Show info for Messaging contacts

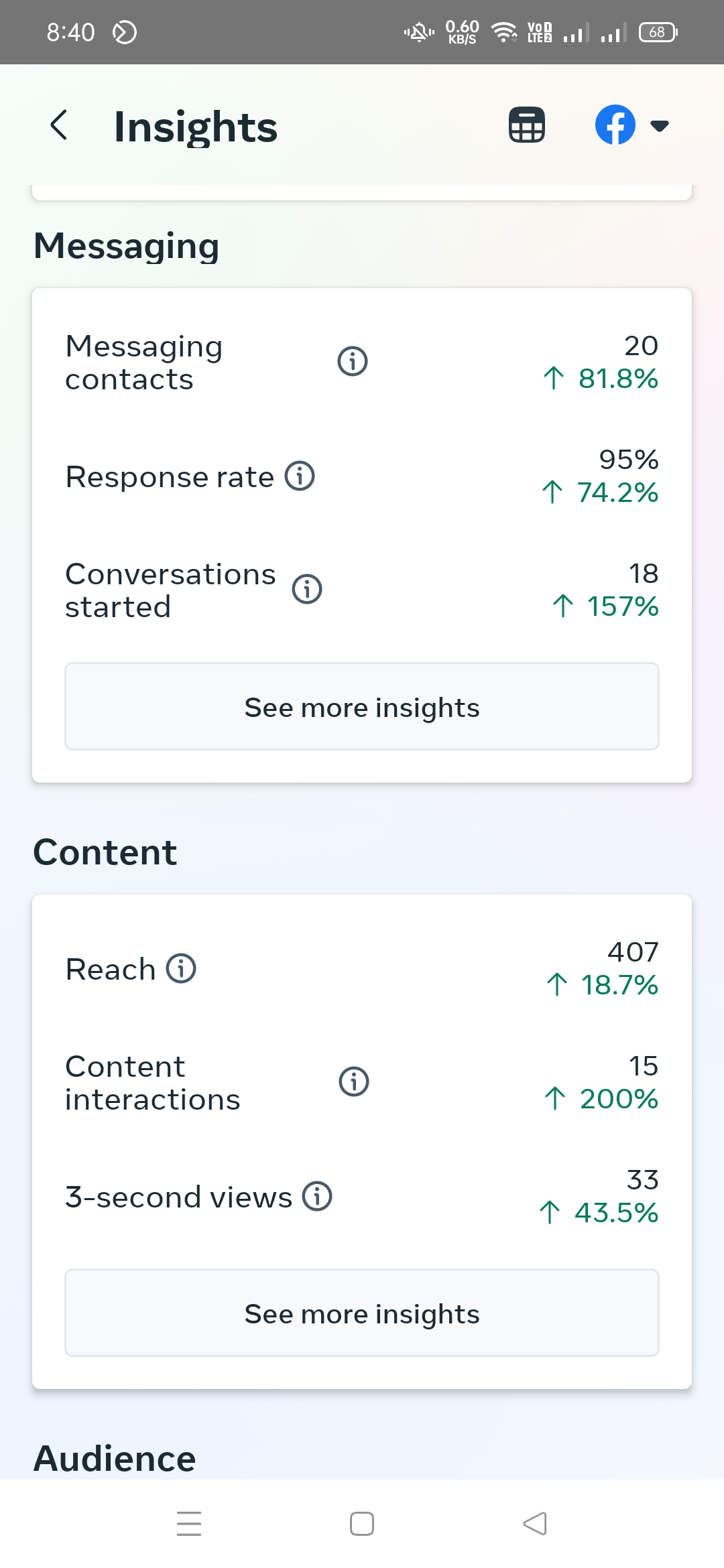353,362
